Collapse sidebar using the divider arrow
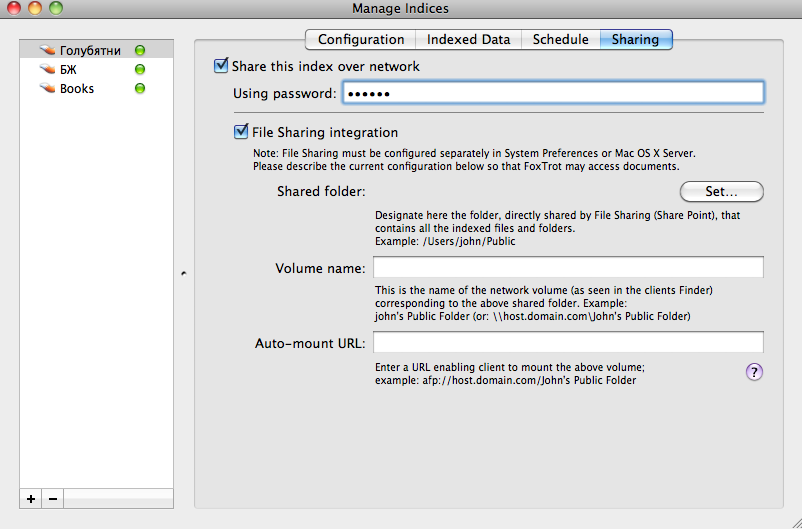The width and height of the screenshot is (802, 529). (x=182, y=272)
